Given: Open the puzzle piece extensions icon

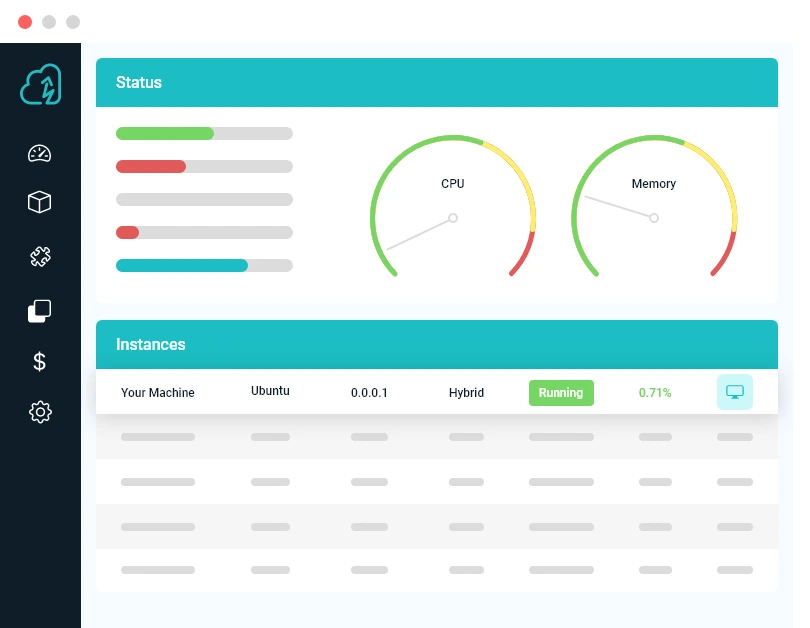Looking at the screenshot, I should tap(40, 257).
